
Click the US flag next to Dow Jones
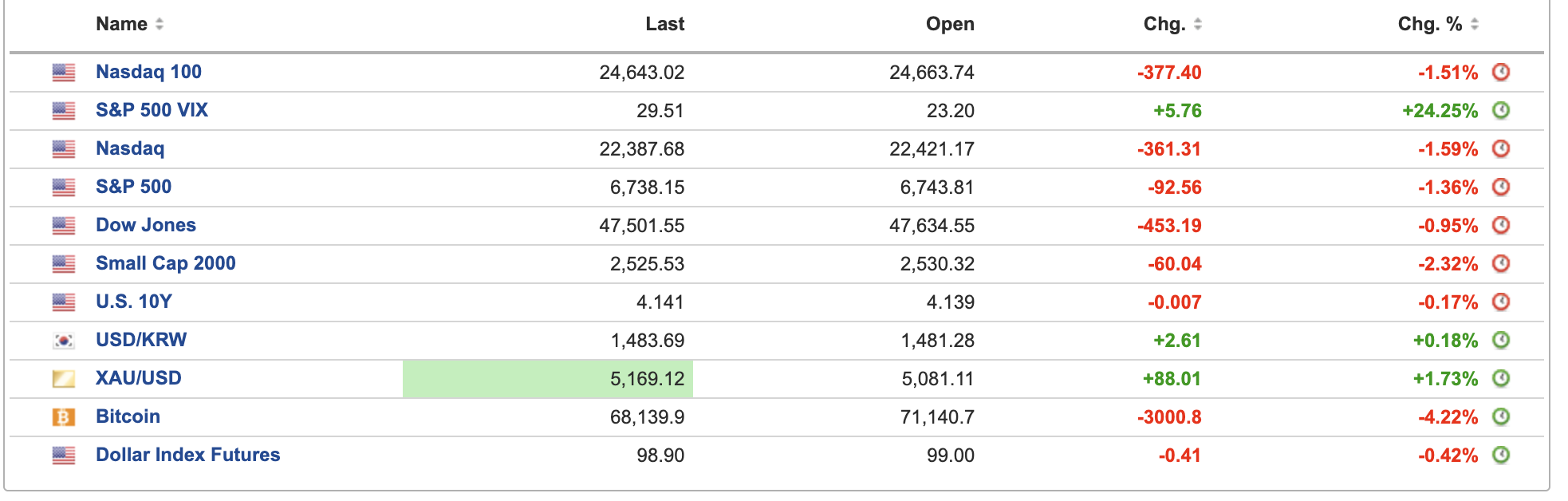tap(64, 226)
